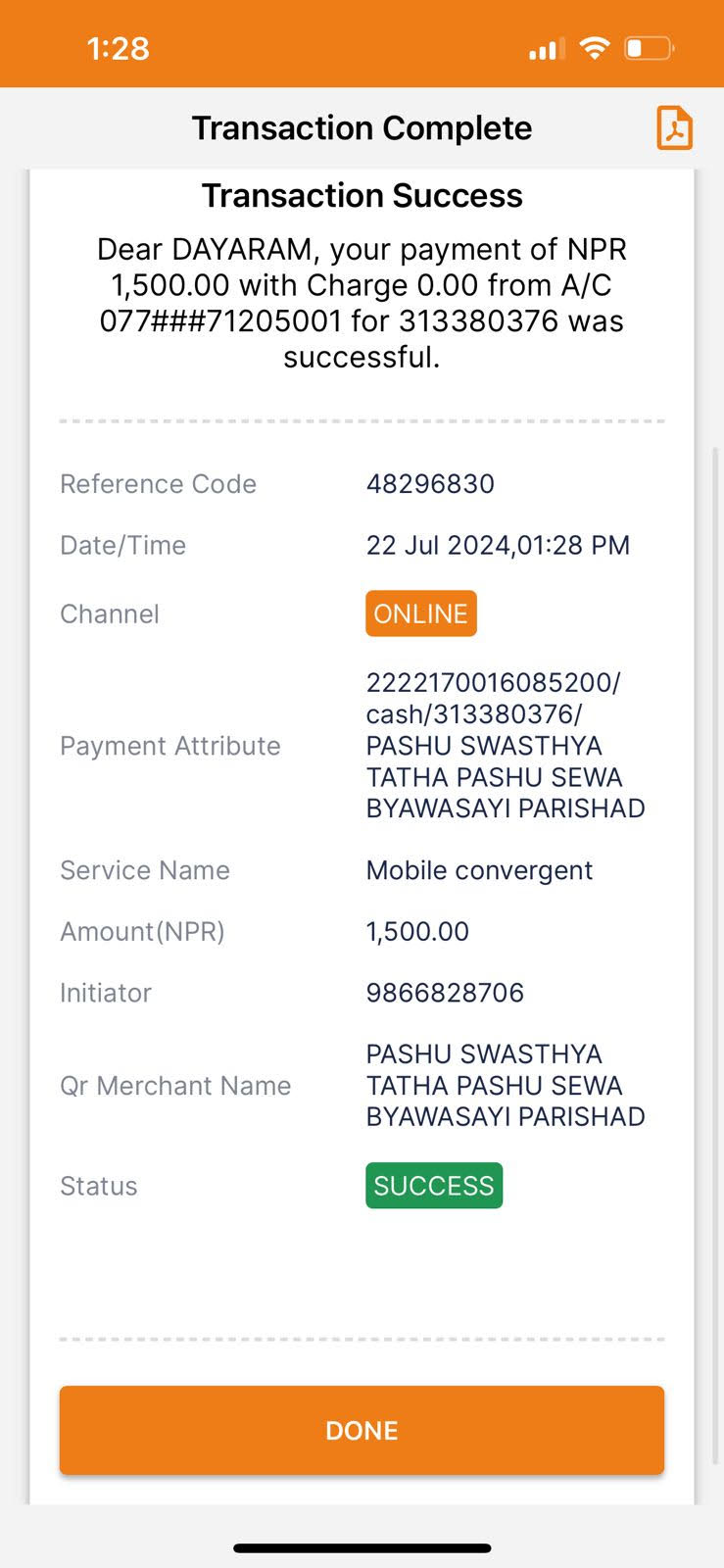Tap the home indicator bar
This screenshot has width=724, height=1568.
coord(362,1548)
